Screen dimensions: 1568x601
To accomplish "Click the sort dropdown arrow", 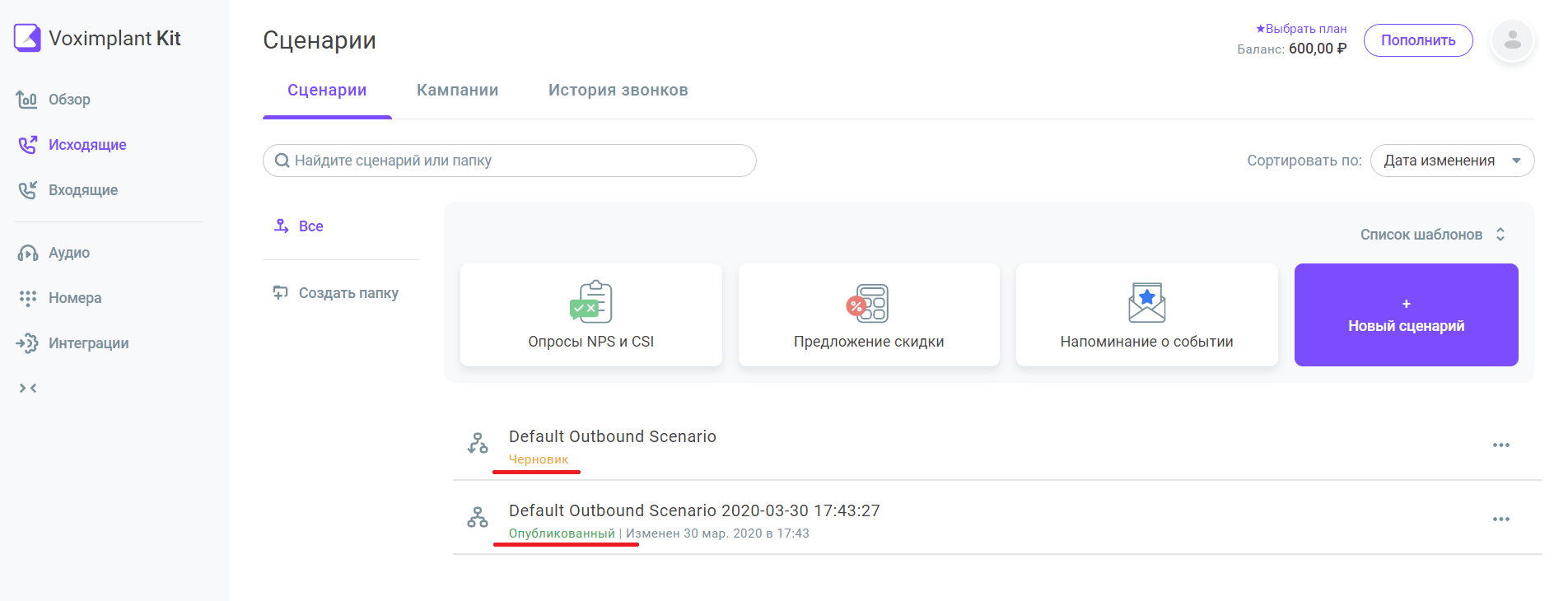I will [x=1517, y=161].
